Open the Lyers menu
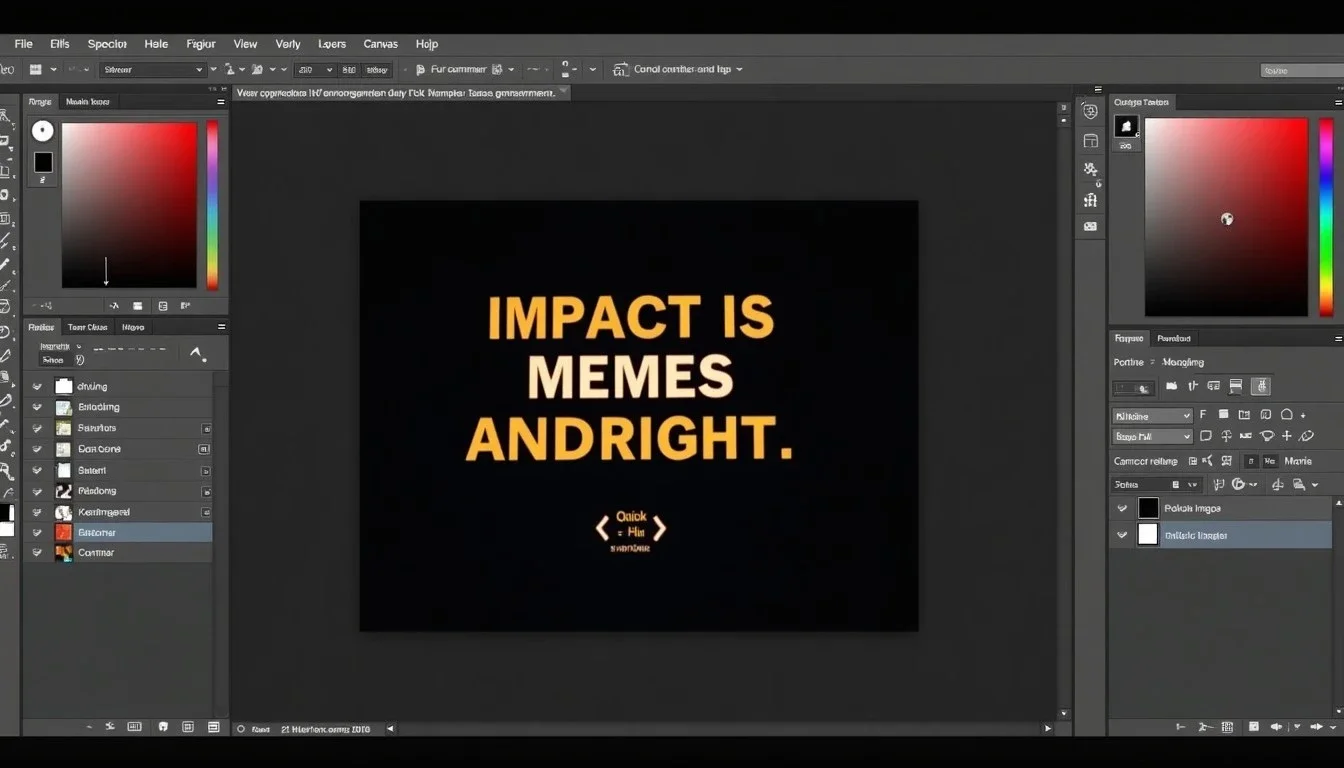1344x768 pixels. [x=332, y=44]
